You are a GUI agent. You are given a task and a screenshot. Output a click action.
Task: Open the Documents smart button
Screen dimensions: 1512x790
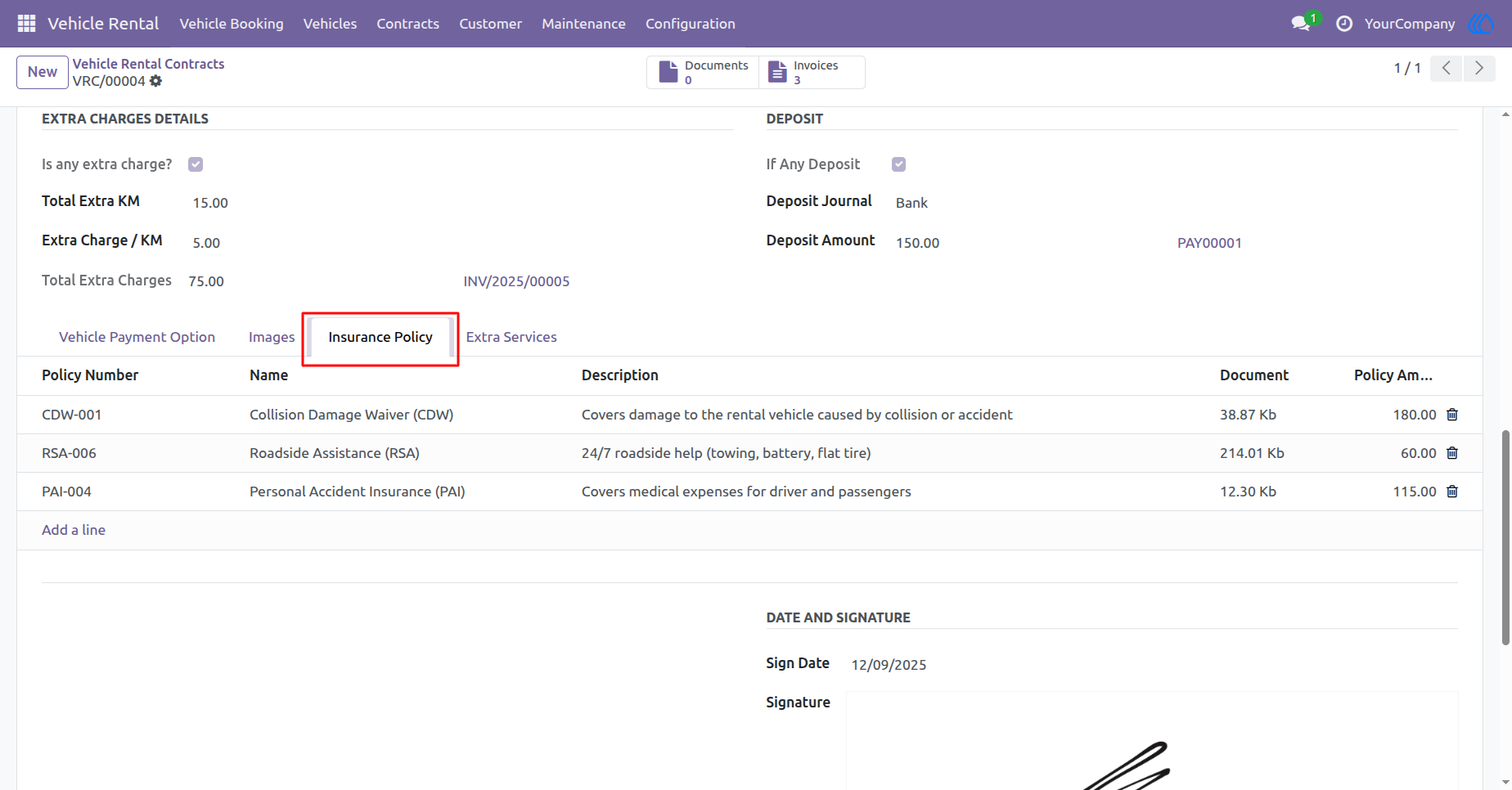[x=703, y=72]
